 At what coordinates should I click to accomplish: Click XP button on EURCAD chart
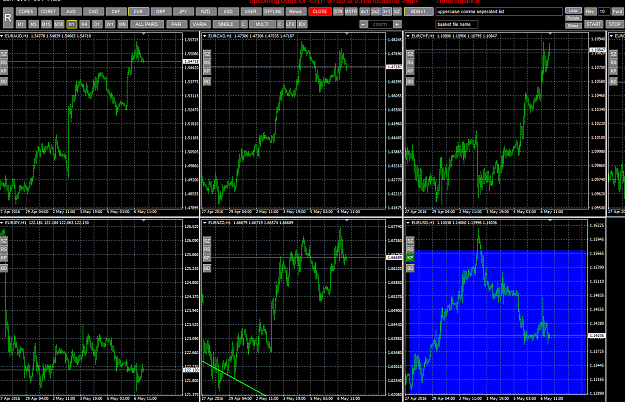point(207,71)
